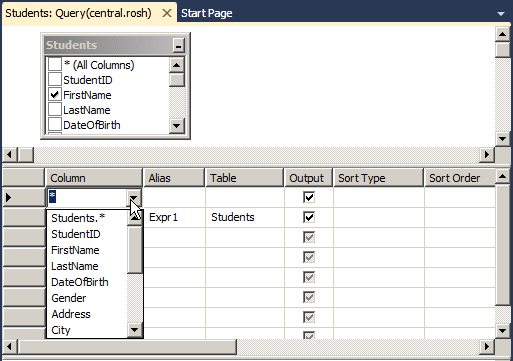
Task: Click the Sort Type column header
Action: 378,178
